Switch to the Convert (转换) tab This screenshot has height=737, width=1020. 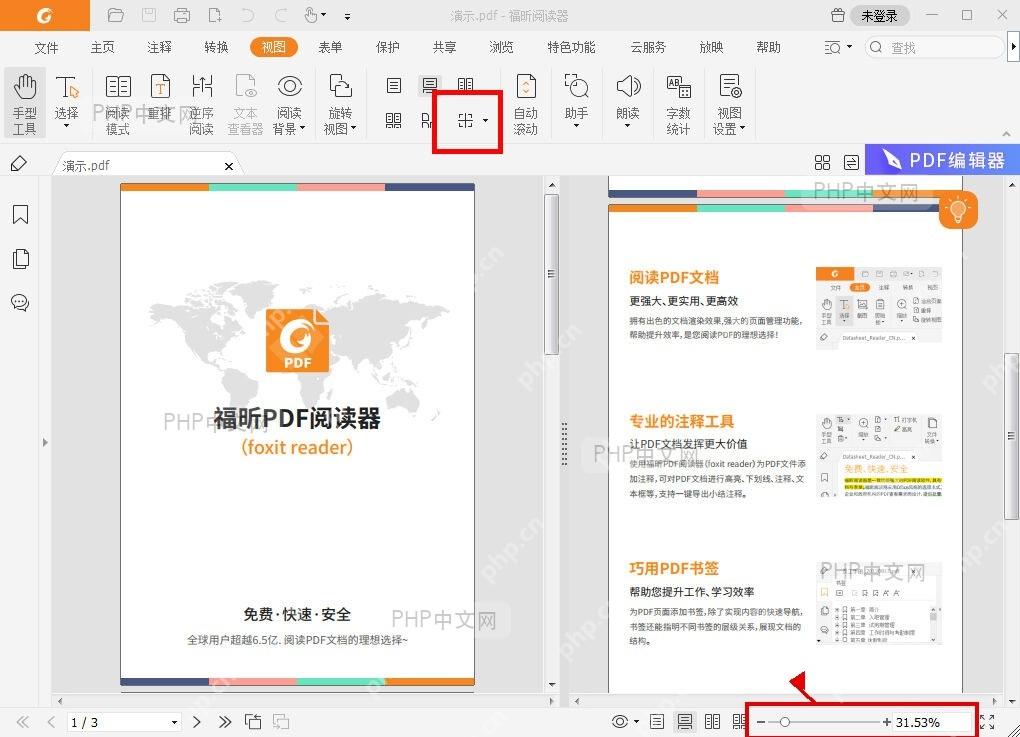click(216, 47)
